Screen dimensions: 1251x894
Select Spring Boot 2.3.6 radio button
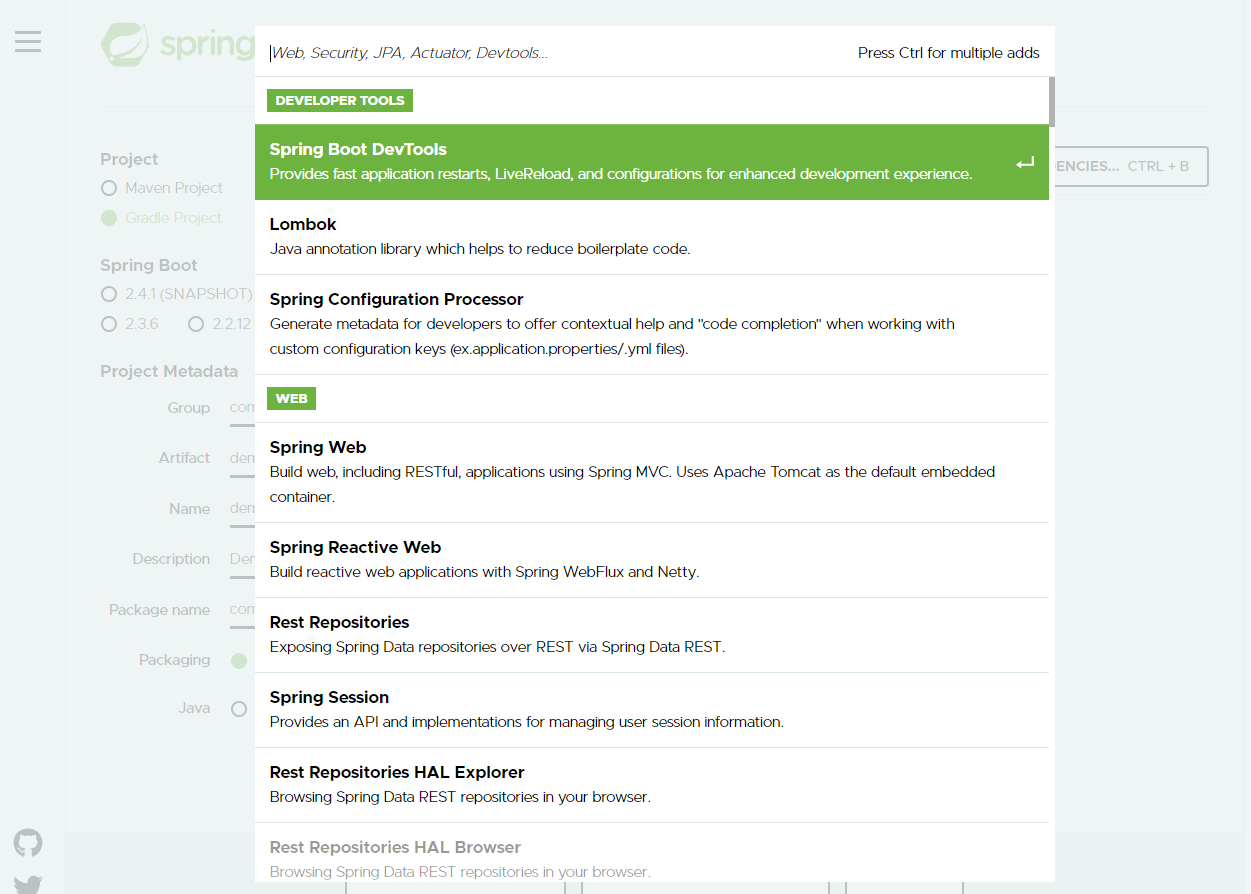[109, 324]
